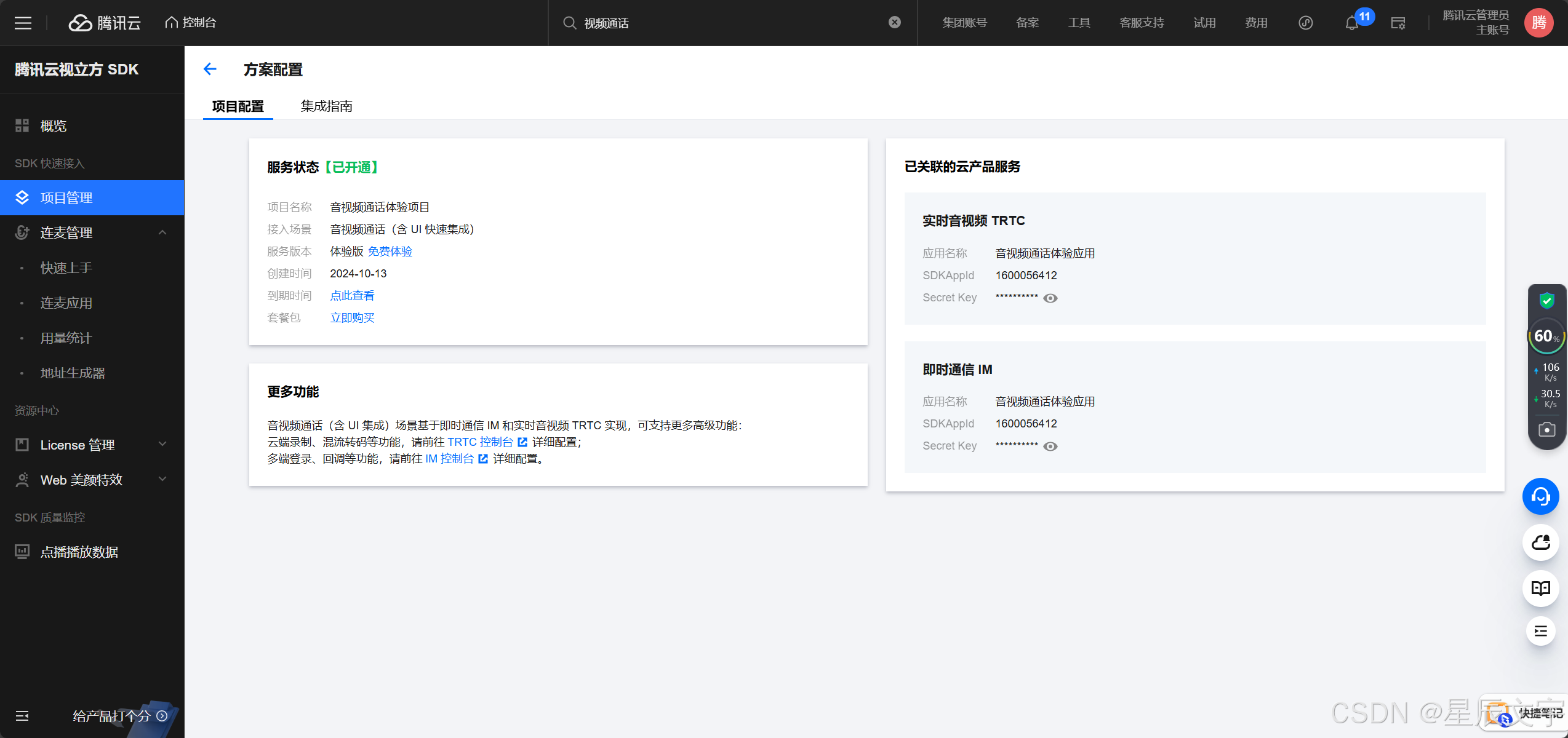This screenshot has width=1568, height=738.
Task: Open 点此查看 expiration time link
Action: click(352, 295)
